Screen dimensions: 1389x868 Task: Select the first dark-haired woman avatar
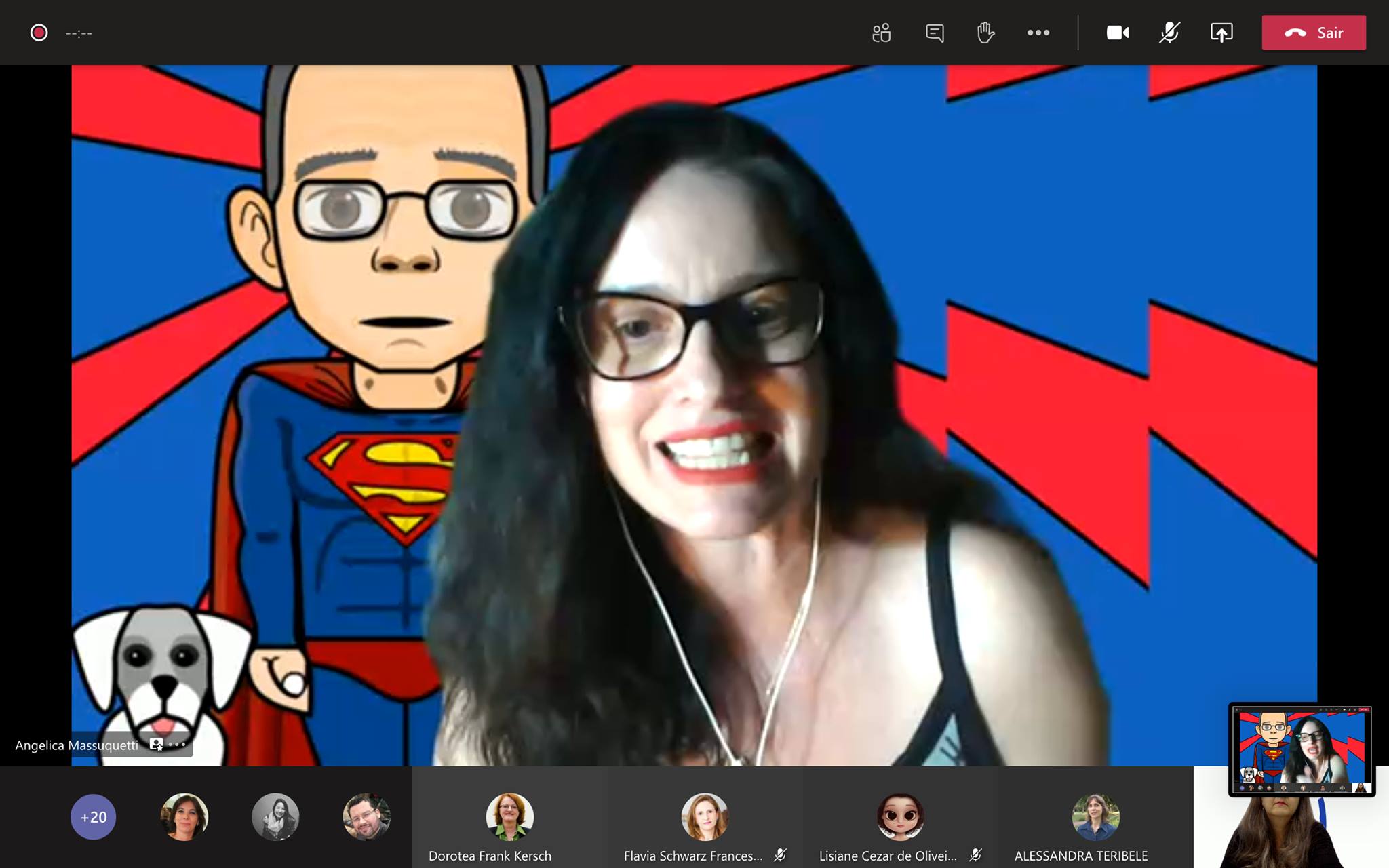tap(184, 816)
